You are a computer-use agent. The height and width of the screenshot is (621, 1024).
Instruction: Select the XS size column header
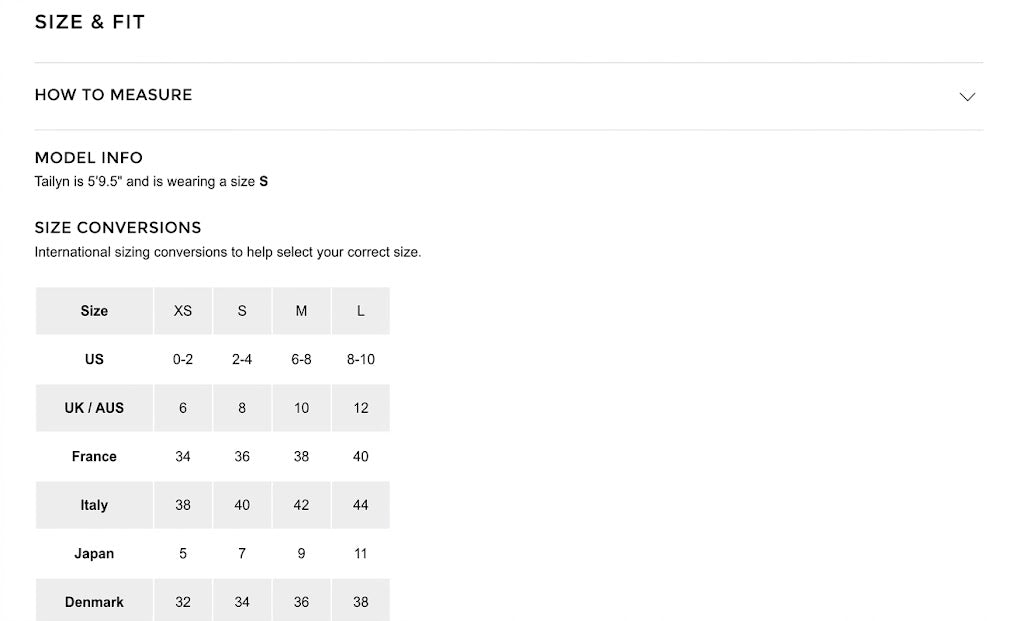pyautogui.click(x=183, y=311)
